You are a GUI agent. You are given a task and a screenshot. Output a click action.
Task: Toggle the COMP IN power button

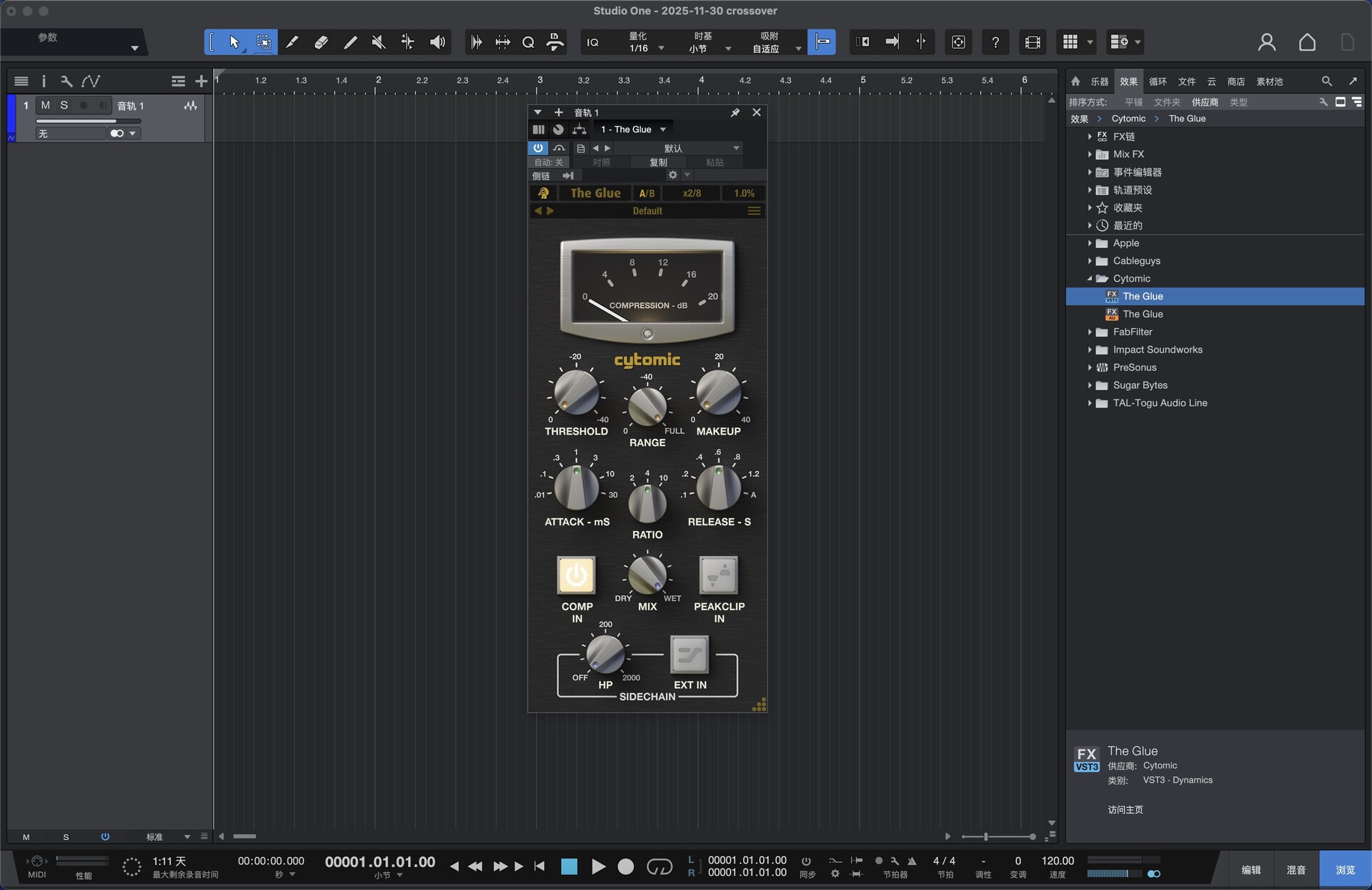pos(576,575)
